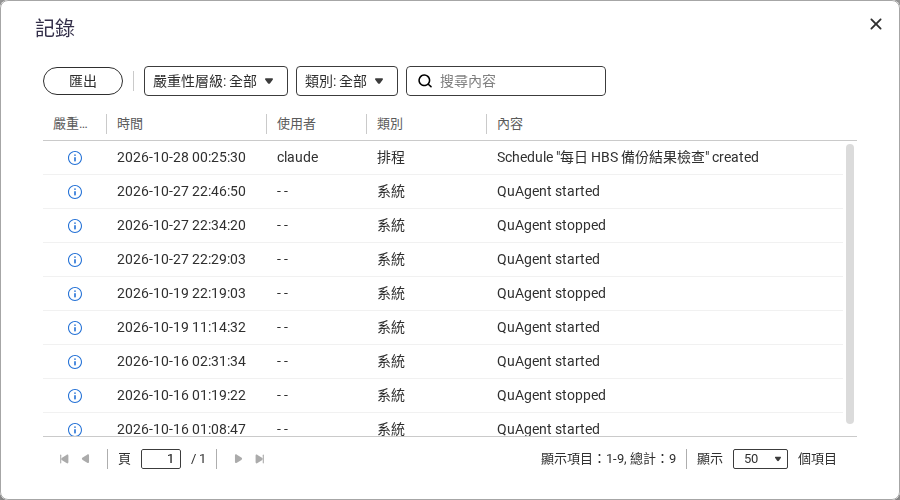The image size is (900, 500).
Task: Click 'QuAgent started' in the 02:31:34 row
Action: click(x=548, y=361)
